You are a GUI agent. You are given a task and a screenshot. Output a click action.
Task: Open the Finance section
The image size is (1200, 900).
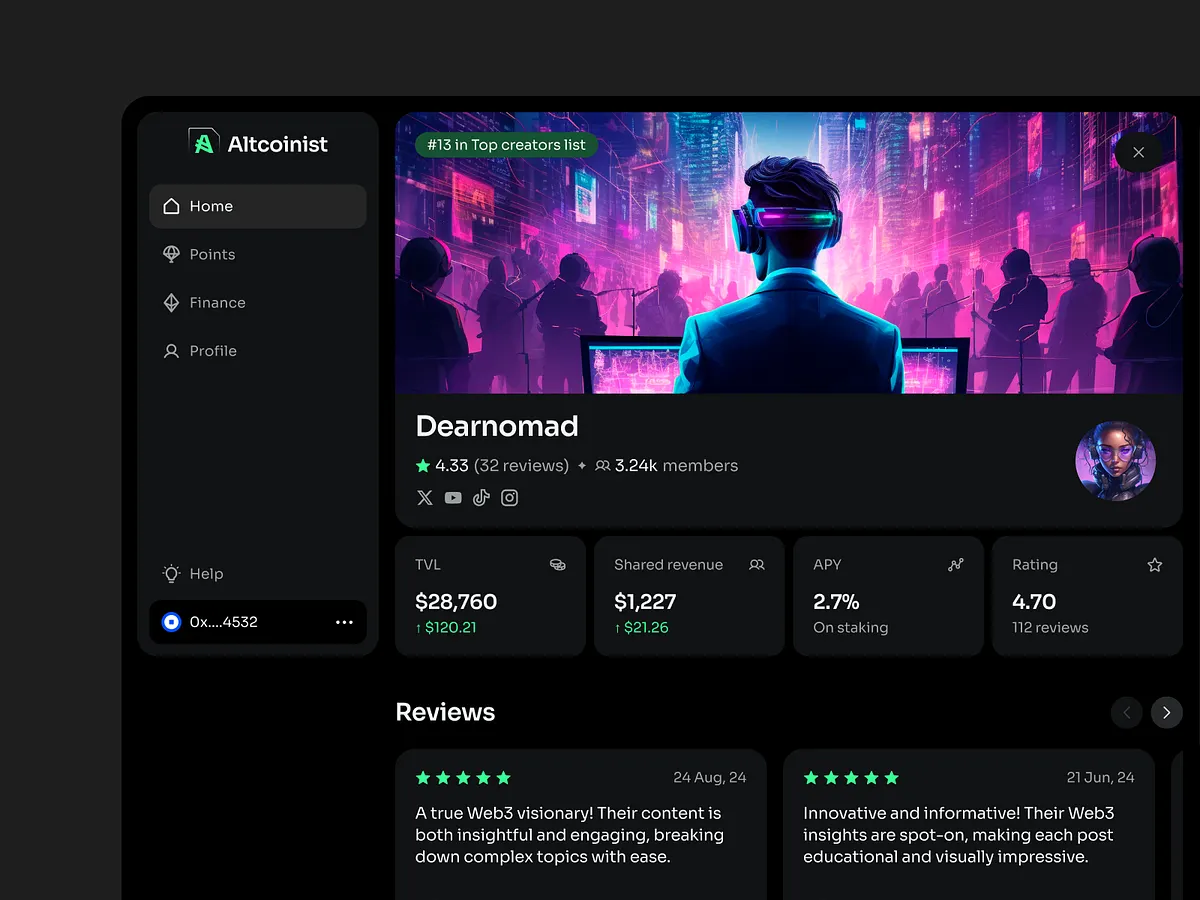(x=216, y=302)
